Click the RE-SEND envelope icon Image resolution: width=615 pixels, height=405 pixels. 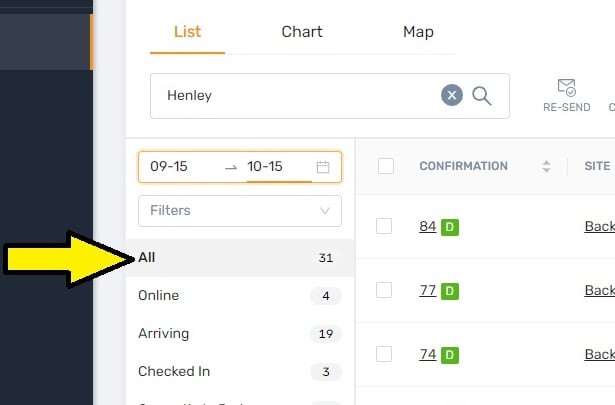(566, 87)
